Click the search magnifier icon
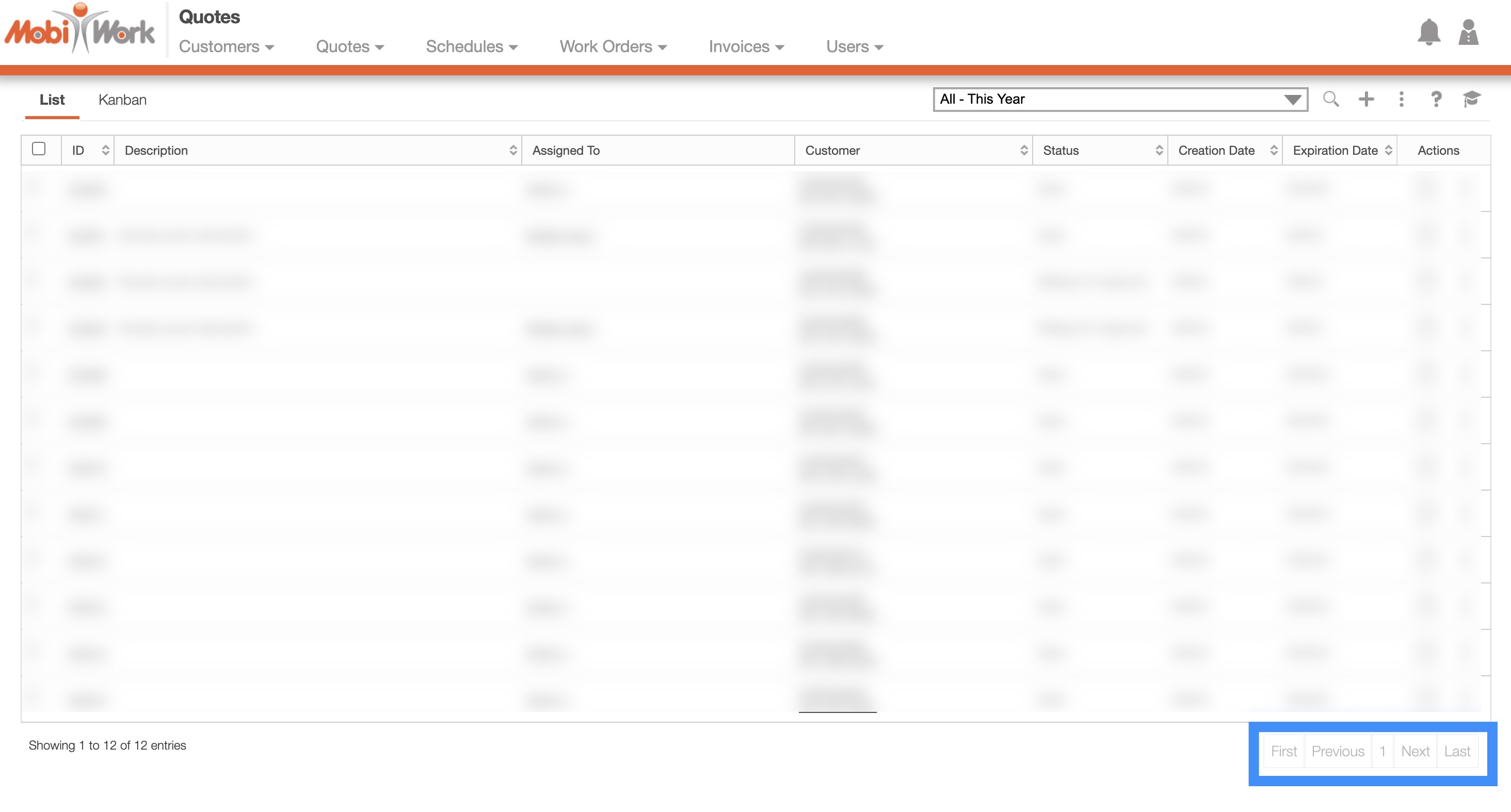The image size is (1511, 812). (x=1330, y=99)
